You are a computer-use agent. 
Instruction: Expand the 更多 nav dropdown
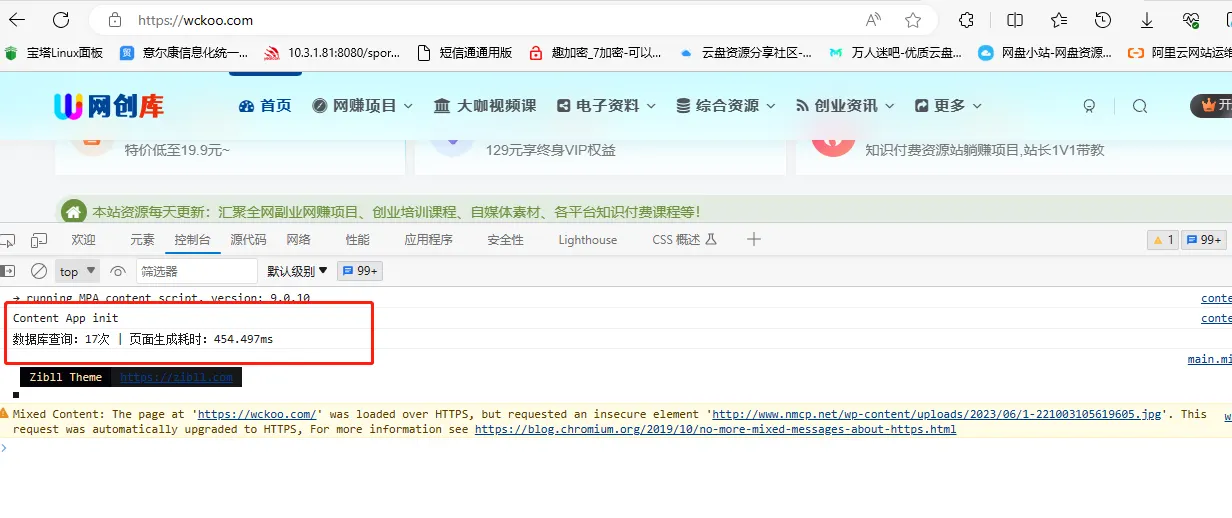click(x=948, y=105)
